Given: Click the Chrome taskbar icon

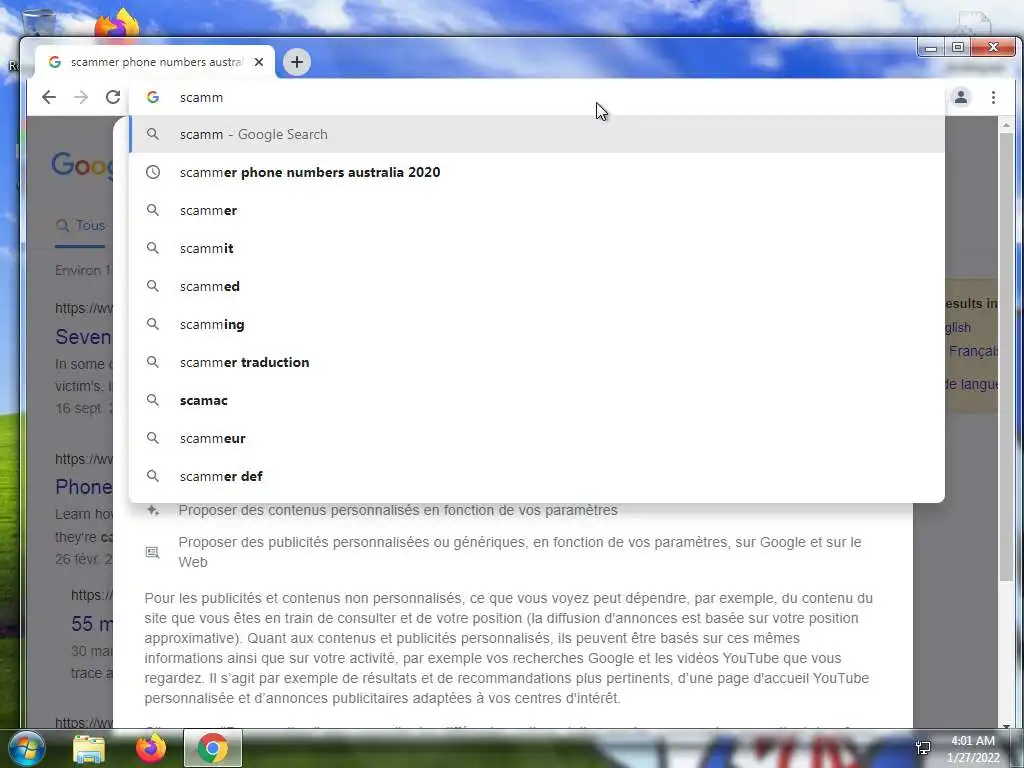Looking at the screenshot, I should coord(213,748).
